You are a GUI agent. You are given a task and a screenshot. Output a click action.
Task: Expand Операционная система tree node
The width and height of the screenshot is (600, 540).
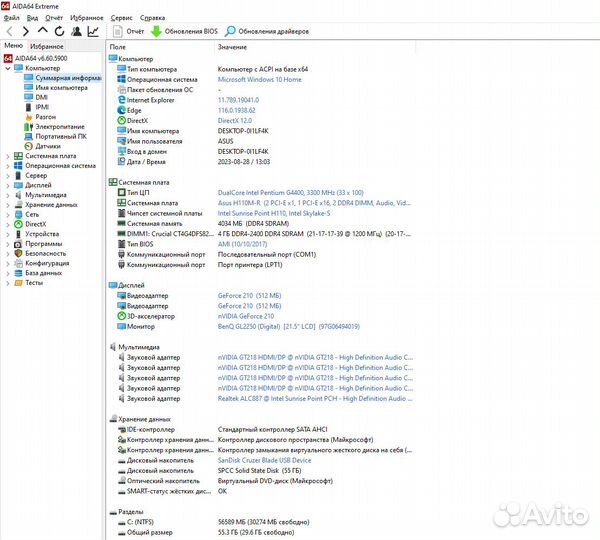pyautogui.click(x=8, y=166)
